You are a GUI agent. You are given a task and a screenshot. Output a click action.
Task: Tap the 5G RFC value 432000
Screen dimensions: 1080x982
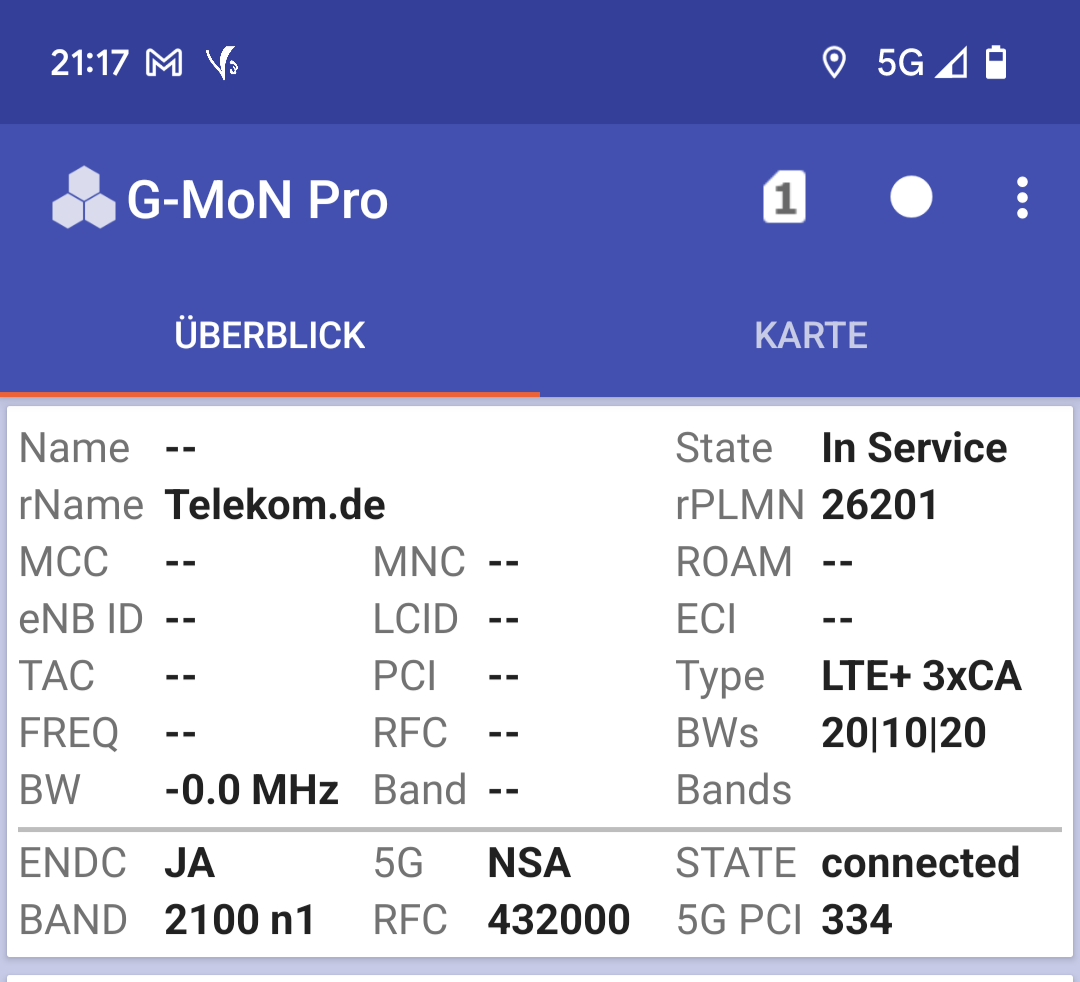point(559,919)
